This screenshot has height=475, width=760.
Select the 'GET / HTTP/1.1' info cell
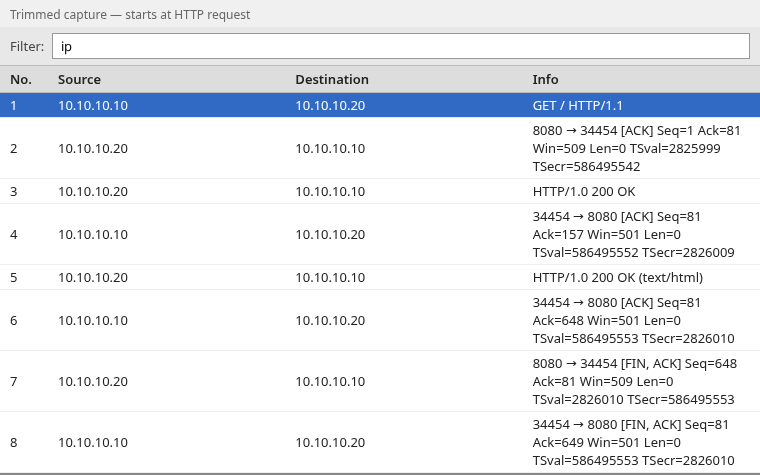click(x=577, y=106)
